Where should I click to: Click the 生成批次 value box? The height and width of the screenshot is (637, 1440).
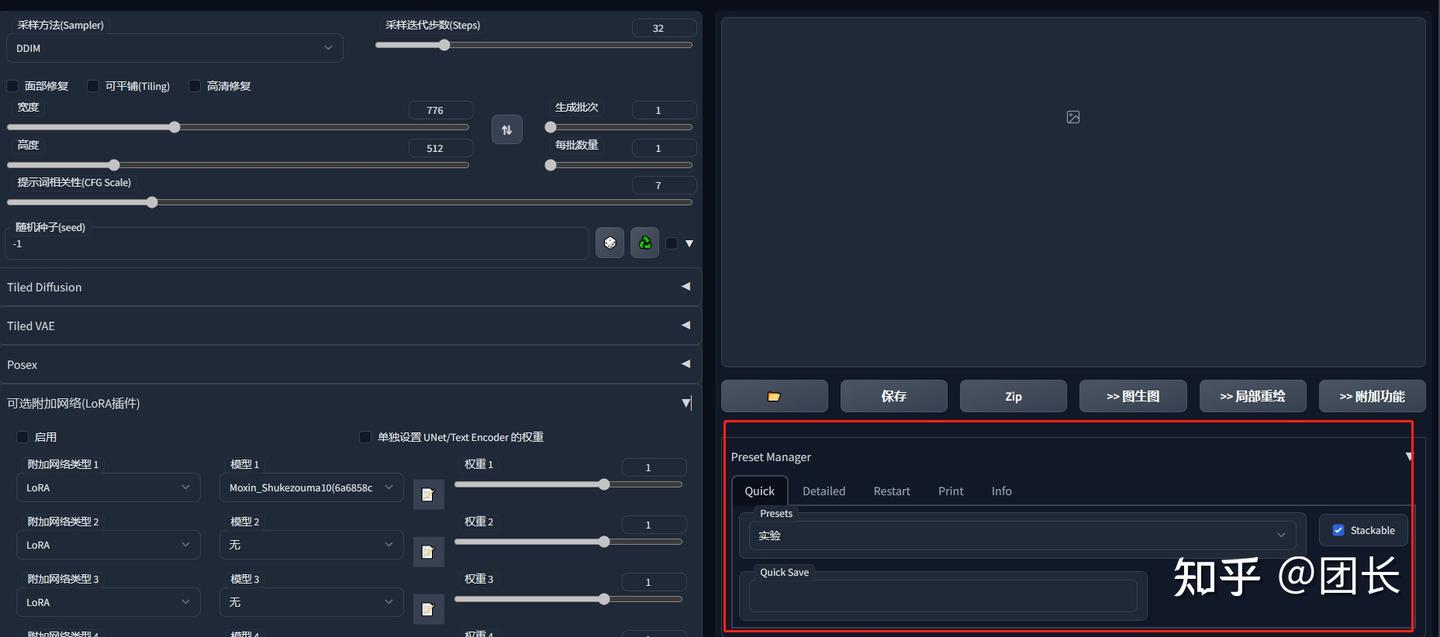(x=664, y=110)
